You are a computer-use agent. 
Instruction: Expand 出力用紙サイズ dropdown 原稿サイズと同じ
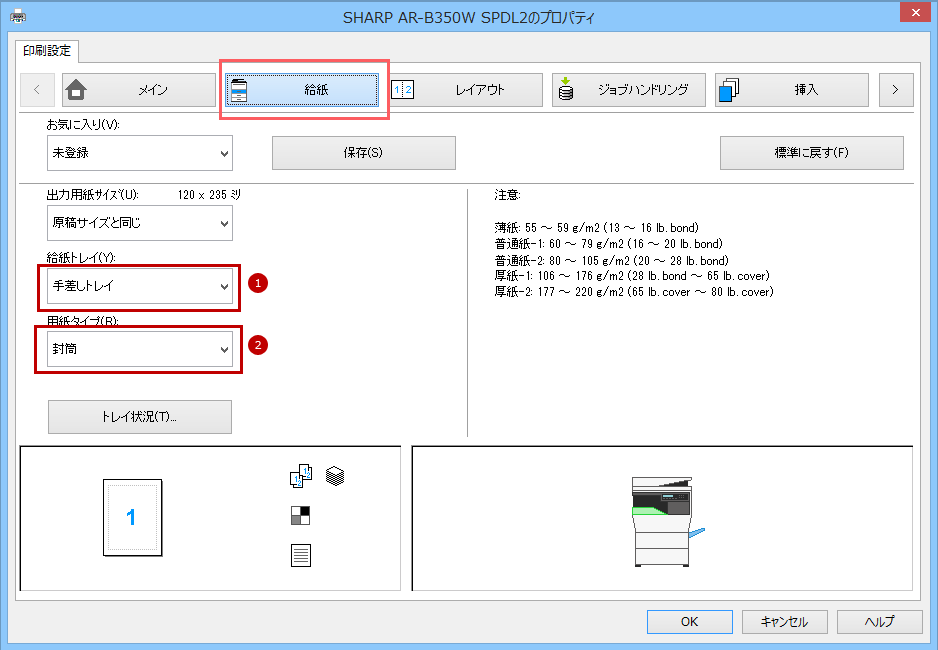(140, 223)
